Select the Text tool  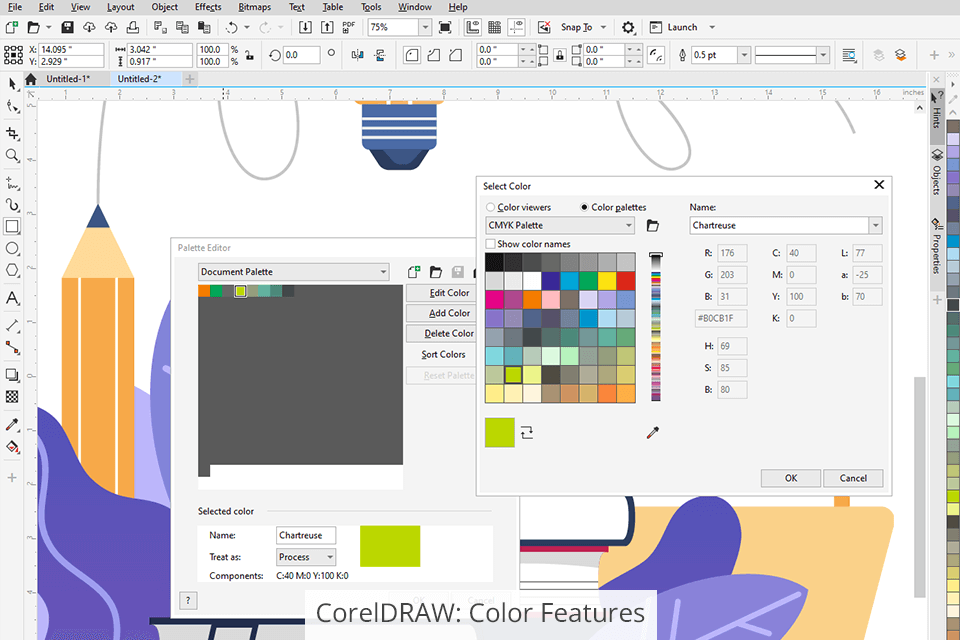[x=12, y=298]
